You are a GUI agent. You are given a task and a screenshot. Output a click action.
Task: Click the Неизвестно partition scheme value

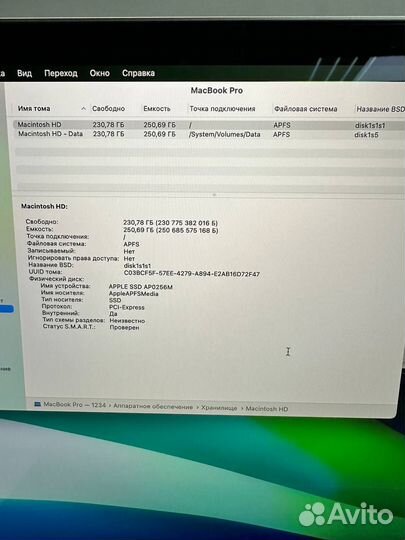pyautogui.click(x=127, y=321)
